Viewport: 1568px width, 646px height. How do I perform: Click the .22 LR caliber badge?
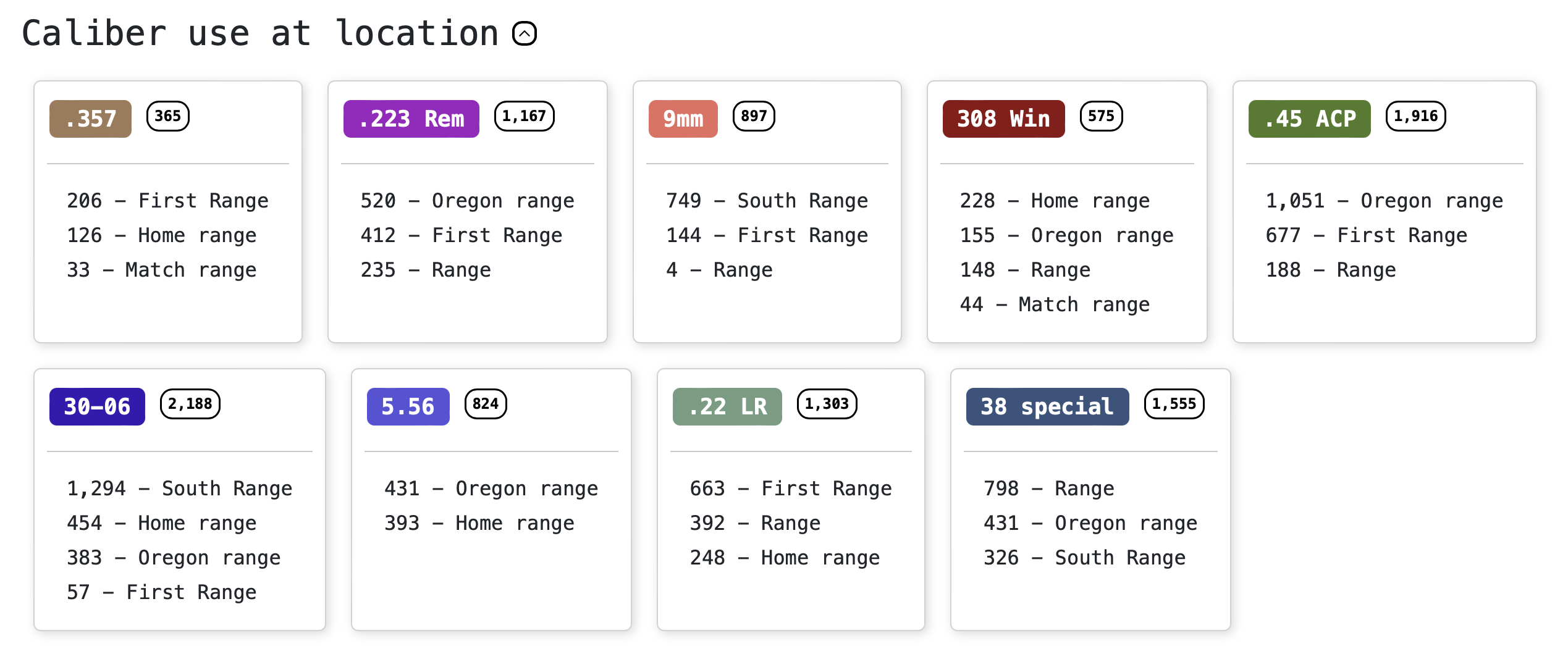(727, 406)
